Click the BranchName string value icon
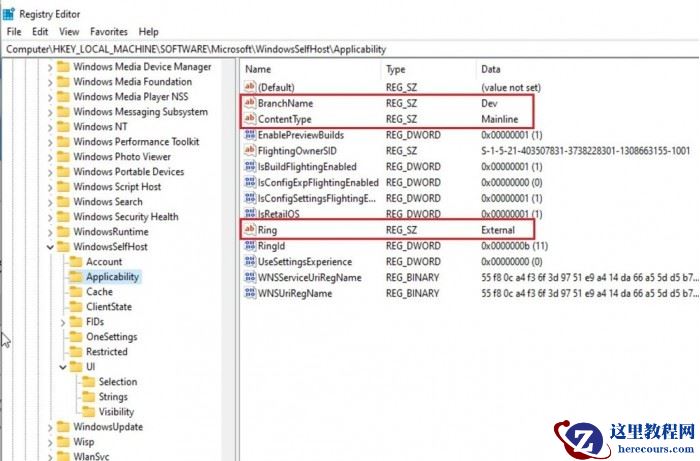 (x=250, y=103)
